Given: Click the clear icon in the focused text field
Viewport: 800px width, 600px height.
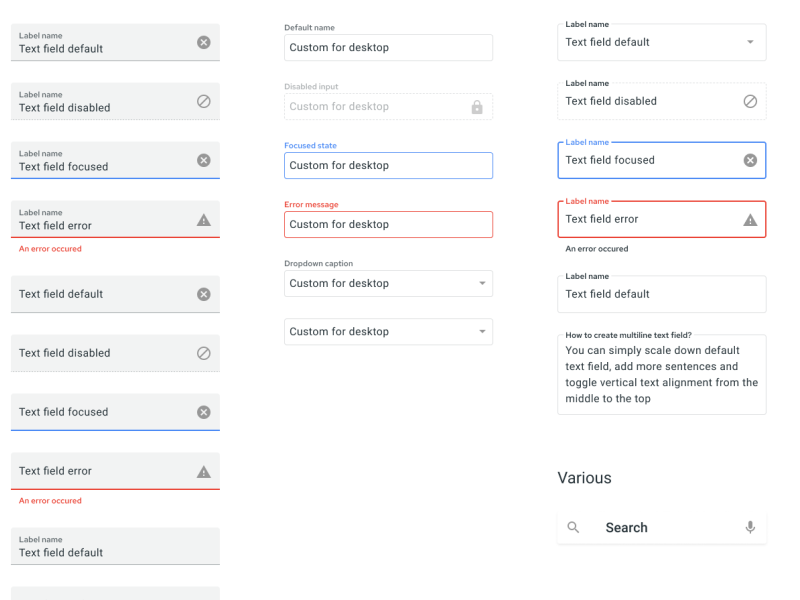Looking at the screenshot, I should pyautogui.click(x=203, y=160).
